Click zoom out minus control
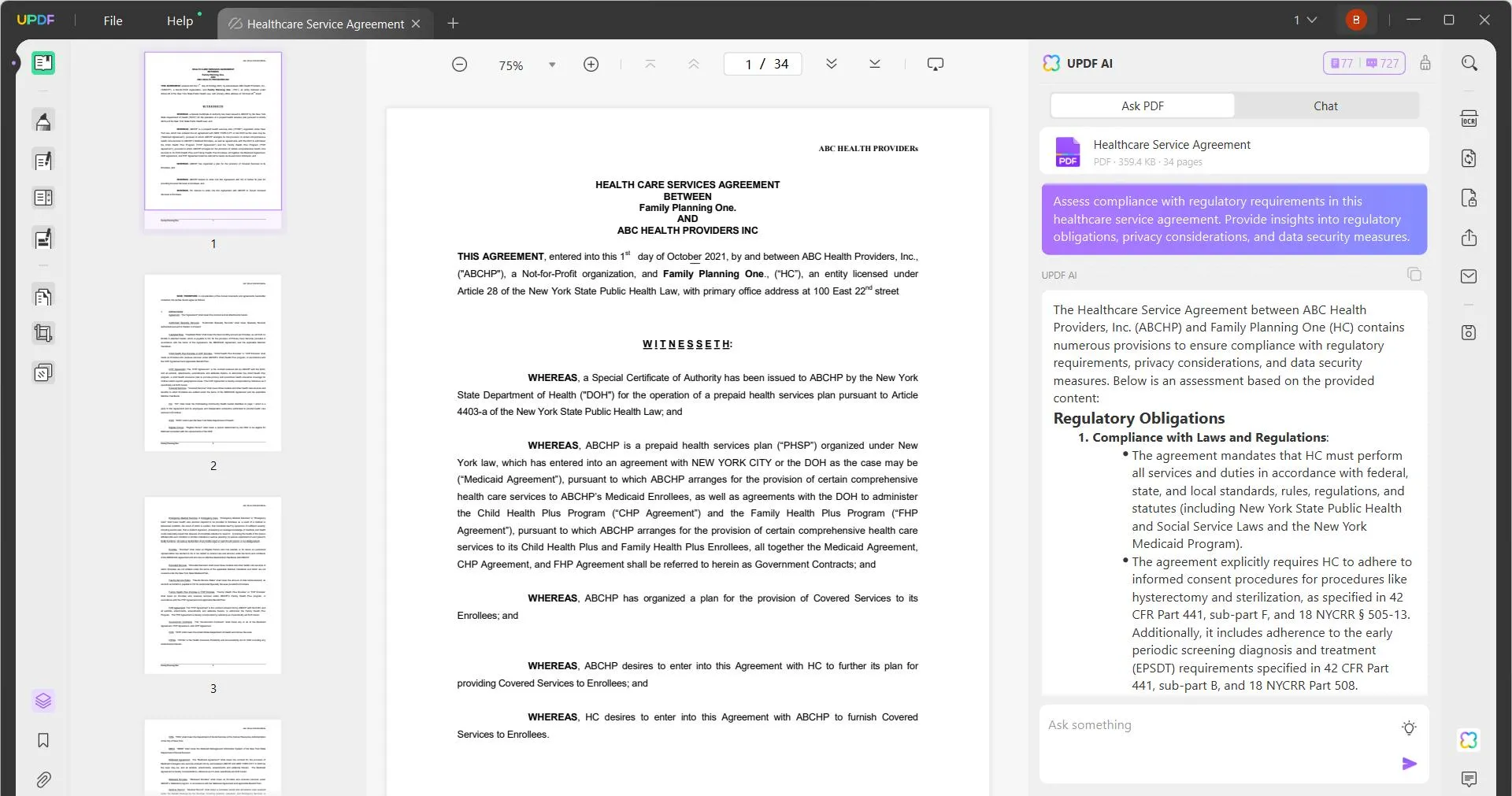This screenshot has height=796, width=1512. tap(459, 64)
